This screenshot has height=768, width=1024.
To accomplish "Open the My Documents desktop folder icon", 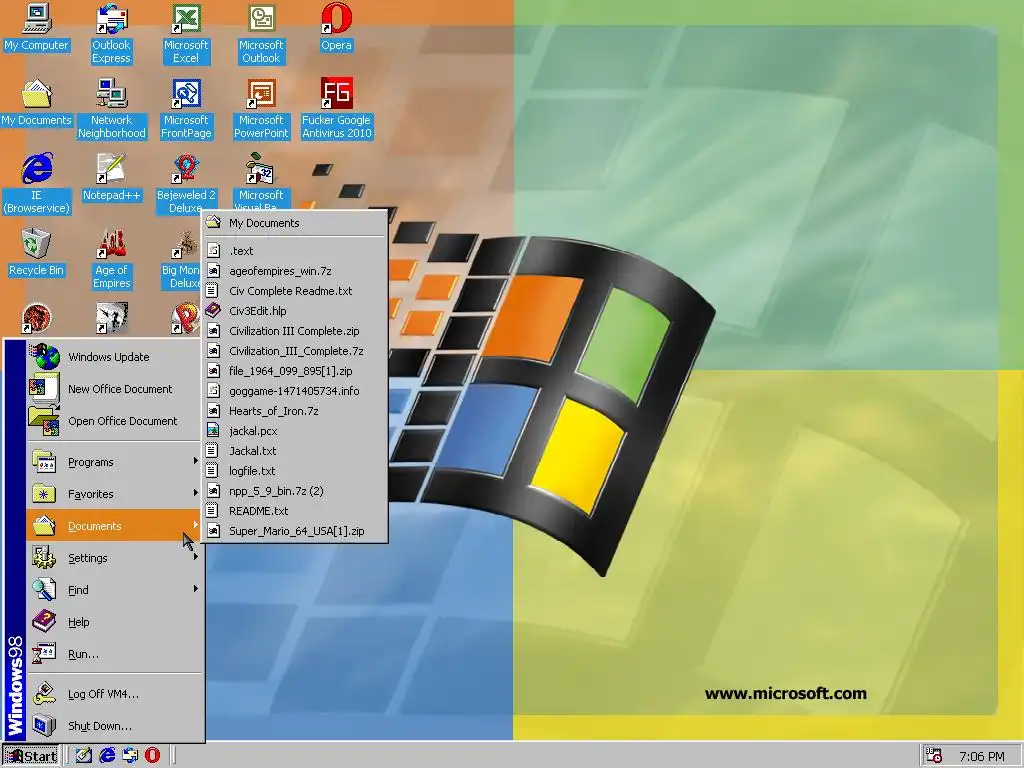I will pyautogui.click(x=36, y=103).
